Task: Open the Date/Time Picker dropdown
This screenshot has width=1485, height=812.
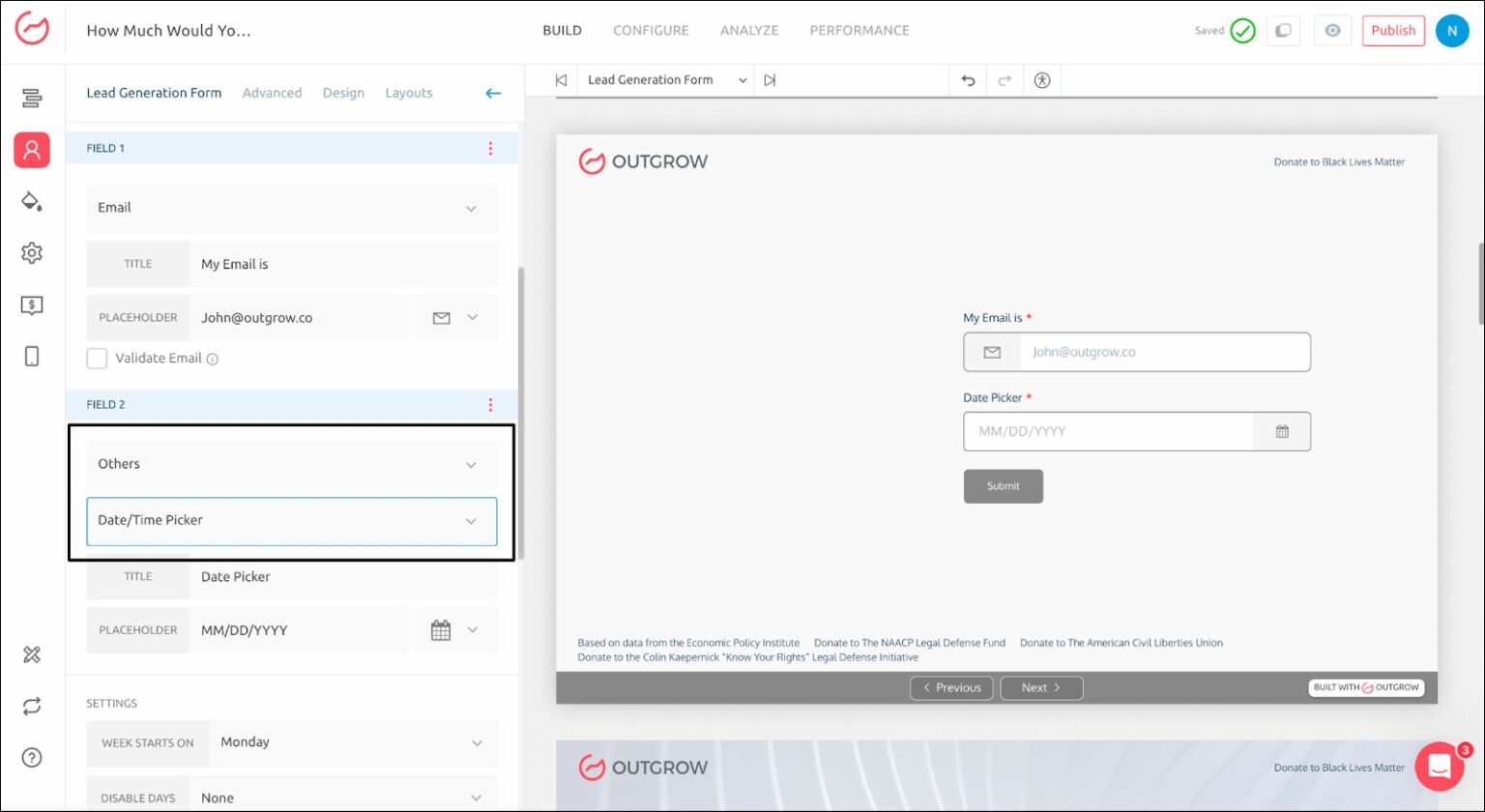Action: 292,521
